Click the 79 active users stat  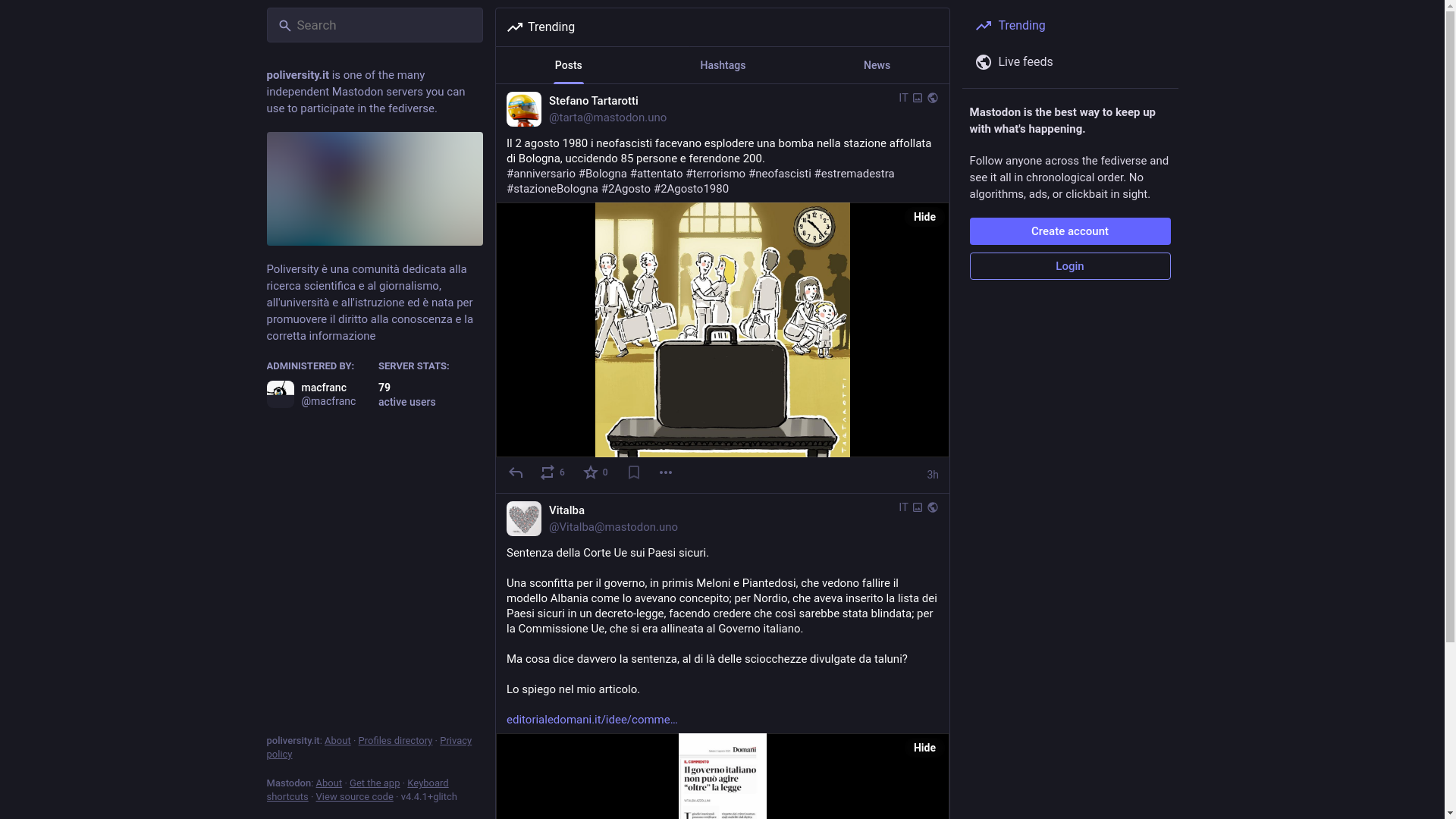407,394
